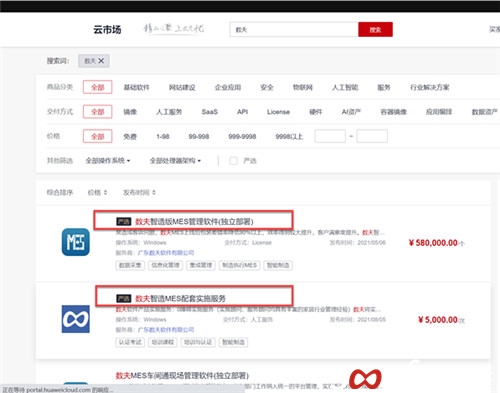
Task: Open 数夫智造版MES管理软件(独立部署) product link
Action: (194, 222)
